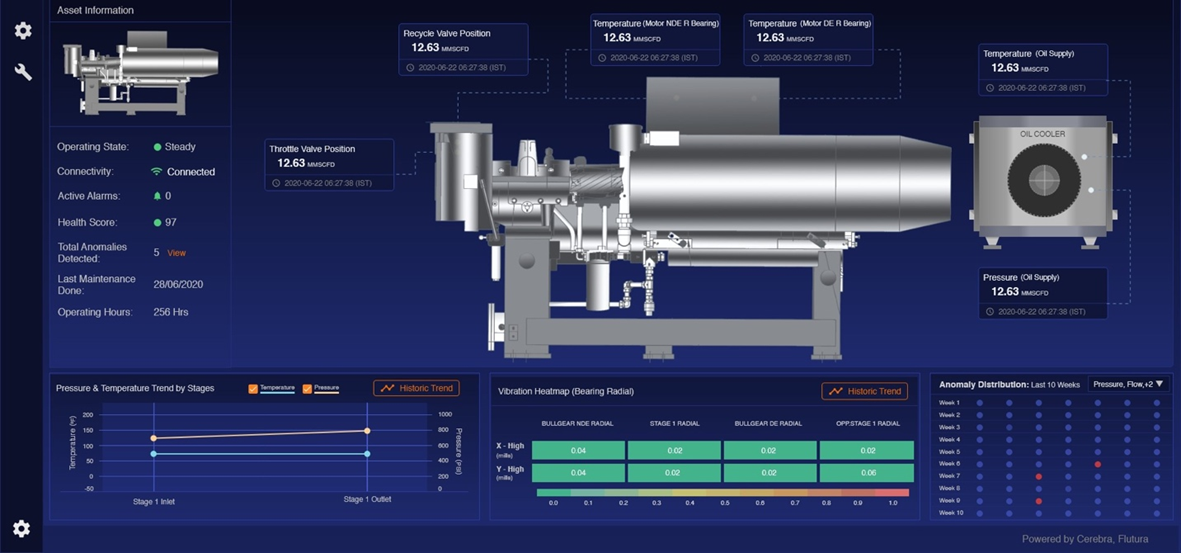Click the Oil Cooler unit graphic
This screenshot has width=1181, height=553.
[1042, 182]
